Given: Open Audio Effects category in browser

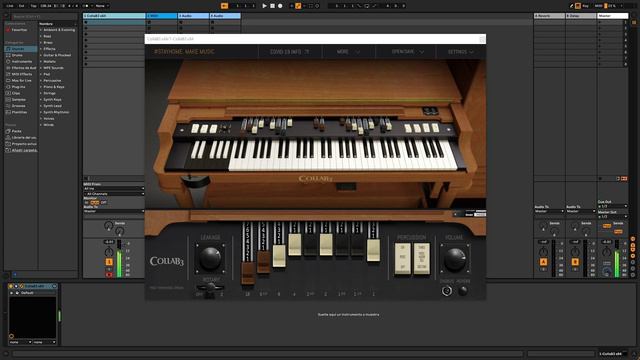Looking at the screenshot, I should (x=20, y=68).
